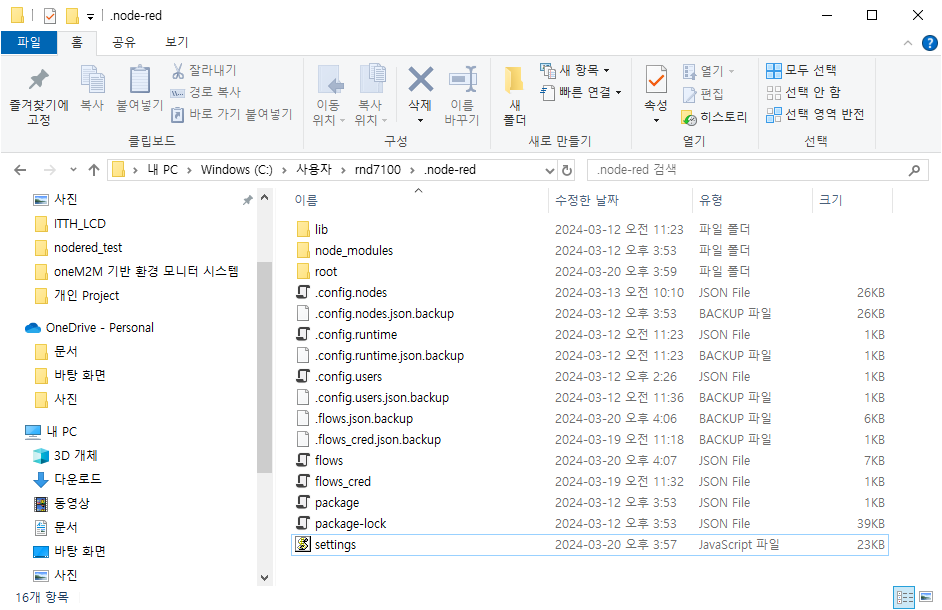Click 이름 바꾸기 (Rename) icon
942x610 pixels.
462,95
